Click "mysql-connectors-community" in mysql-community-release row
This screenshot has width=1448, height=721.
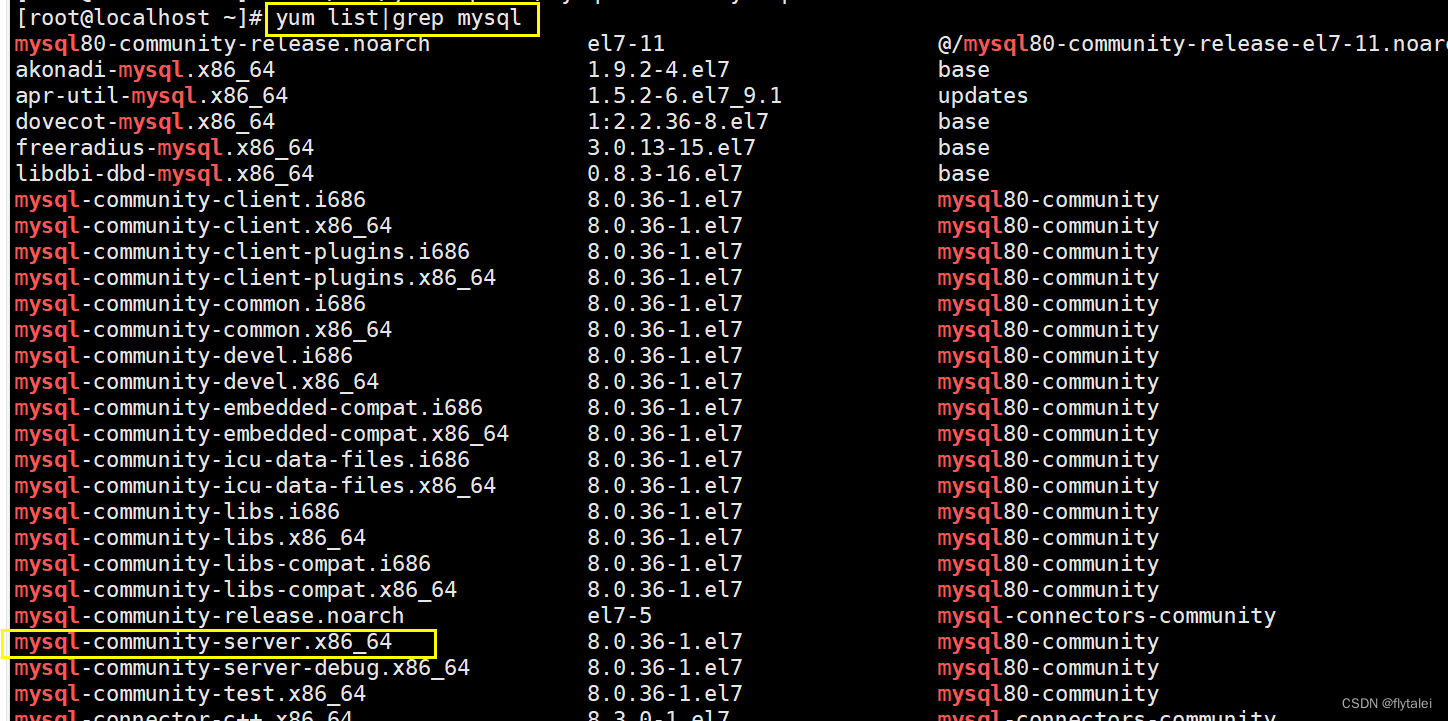[x=1107, y=616]
